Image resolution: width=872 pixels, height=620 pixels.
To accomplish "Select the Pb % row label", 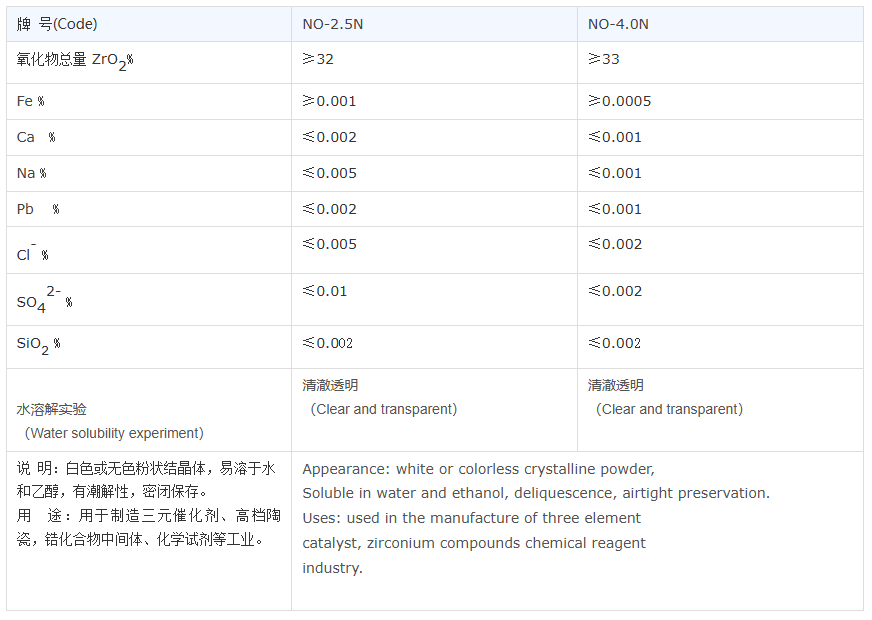I will pyautogui.click(x=38, y=209).
